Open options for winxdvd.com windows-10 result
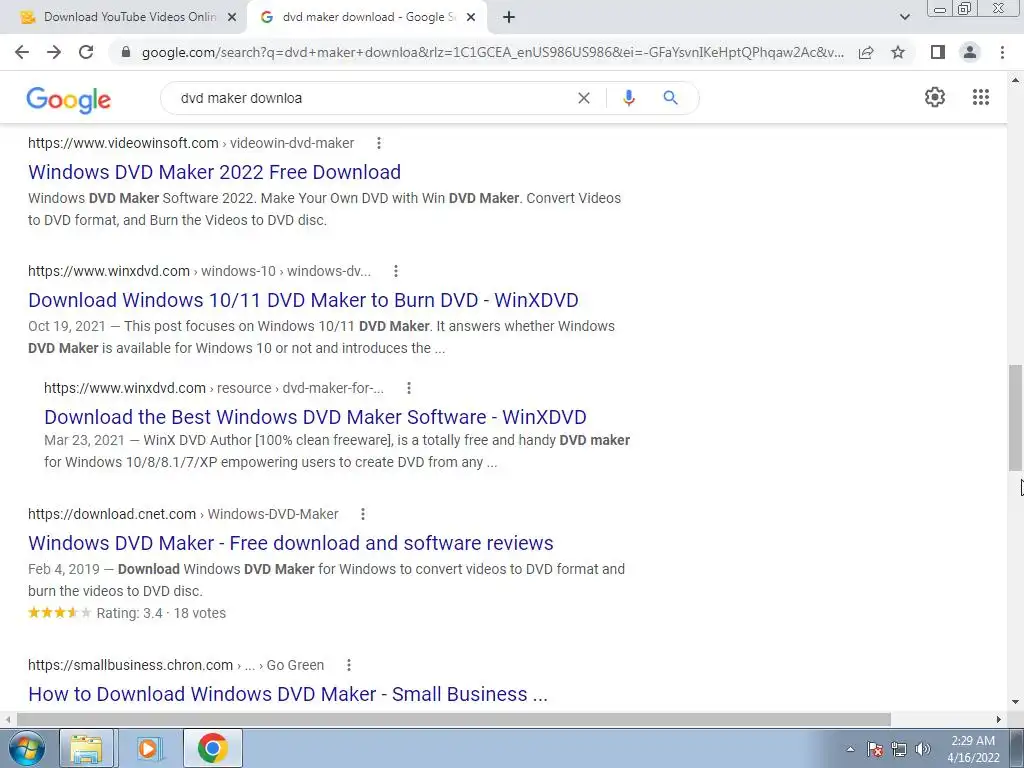Viewport: 1024px width, 768px height. pyautogui.click(x=396, y=271)
